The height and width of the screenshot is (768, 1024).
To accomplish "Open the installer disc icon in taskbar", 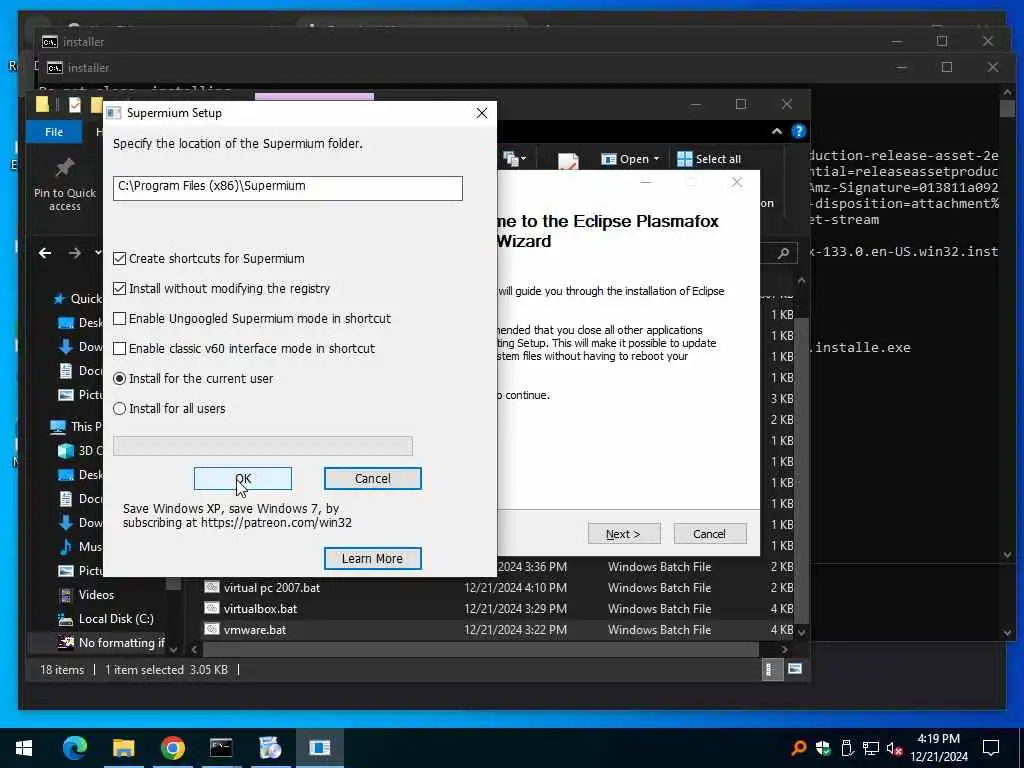I will pos(270,748).
